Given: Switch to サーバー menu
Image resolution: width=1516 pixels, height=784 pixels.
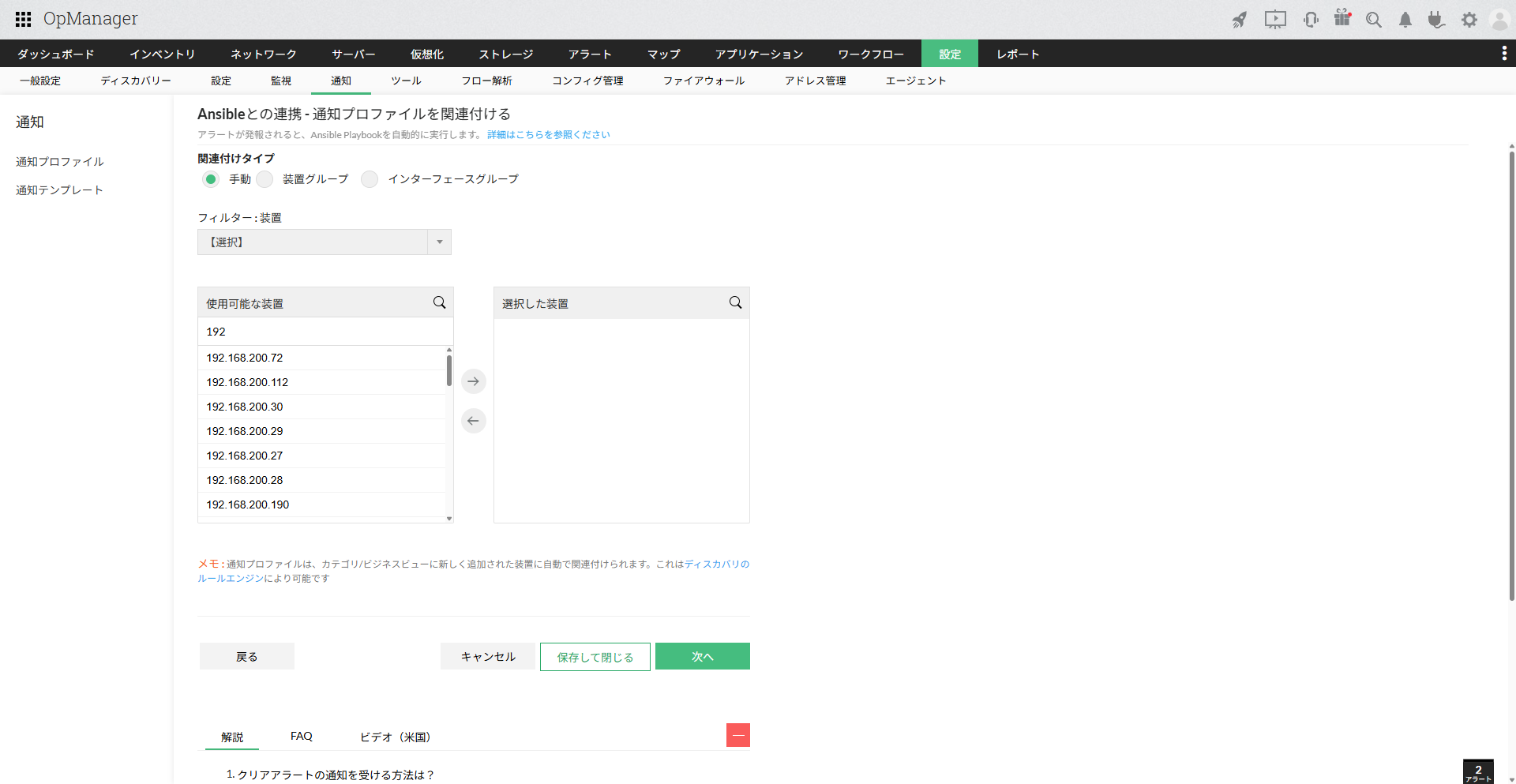Looking at the screenshot, I should [x=354, y=54].
